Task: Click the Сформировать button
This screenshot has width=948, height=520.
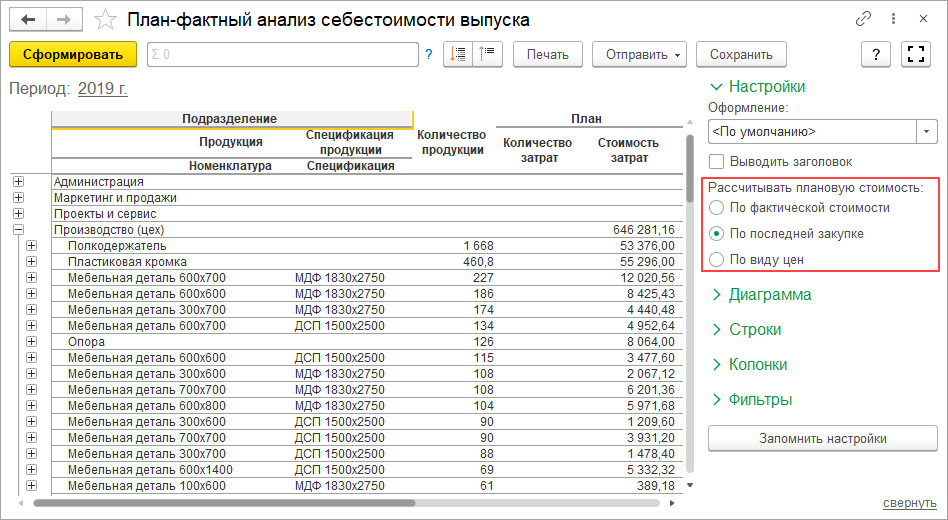Action: point(72,55)
